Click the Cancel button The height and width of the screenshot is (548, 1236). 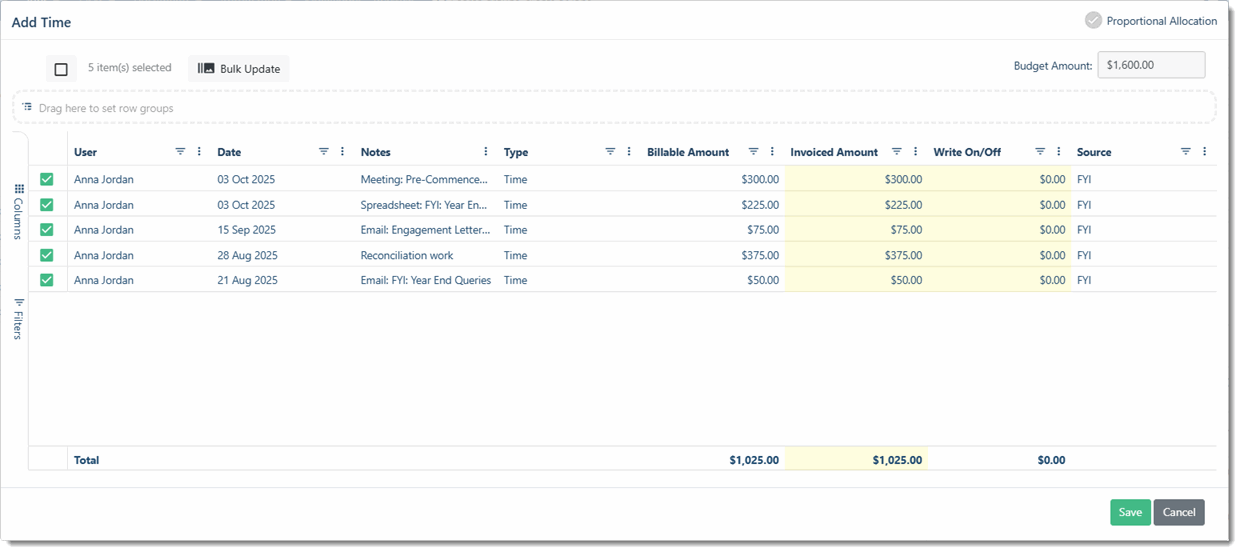pos(1178,512)
